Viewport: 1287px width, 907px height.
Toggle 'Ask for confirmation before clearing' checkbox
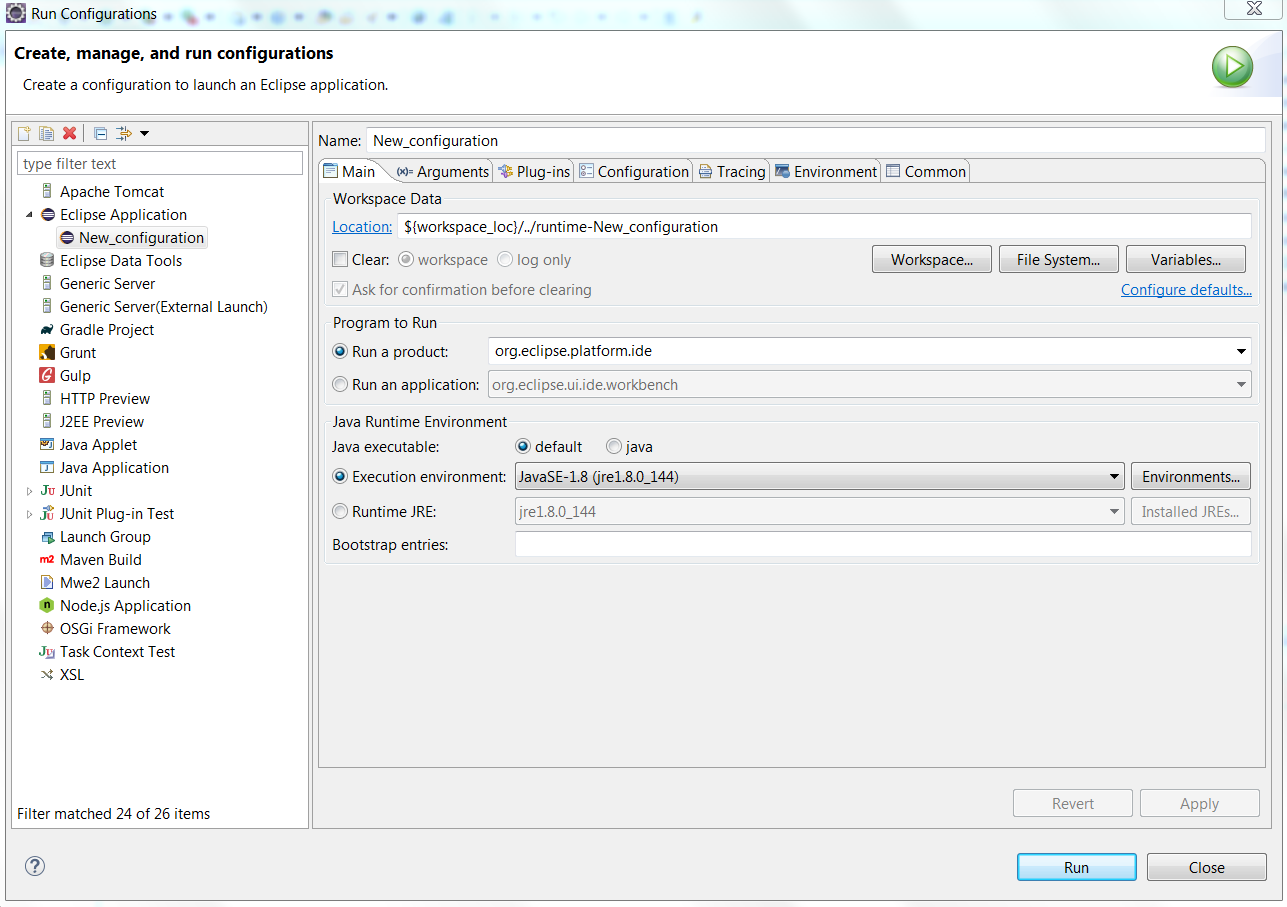tap(340, 289)
